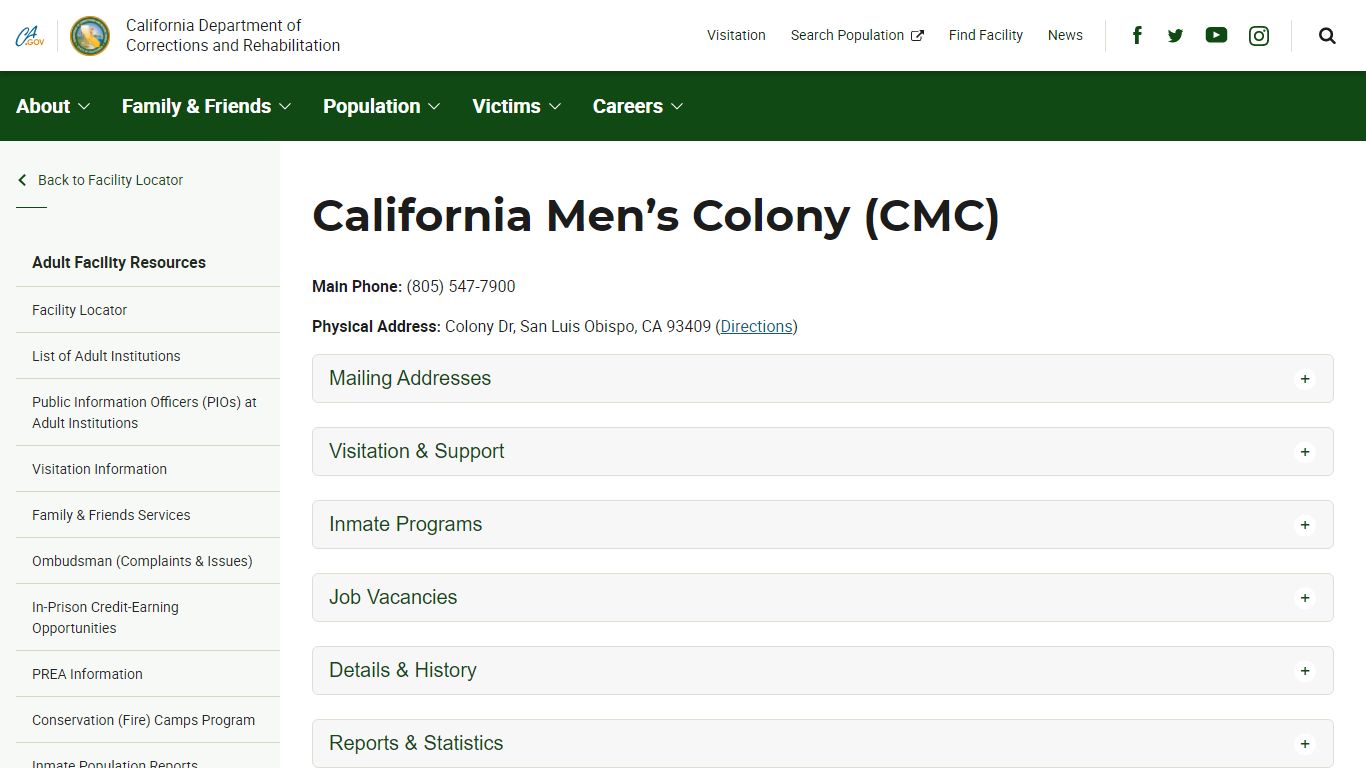Click plus icon on Inmate Programs
Viewport: 1366px width, 768px height.
click(1304, 525)
